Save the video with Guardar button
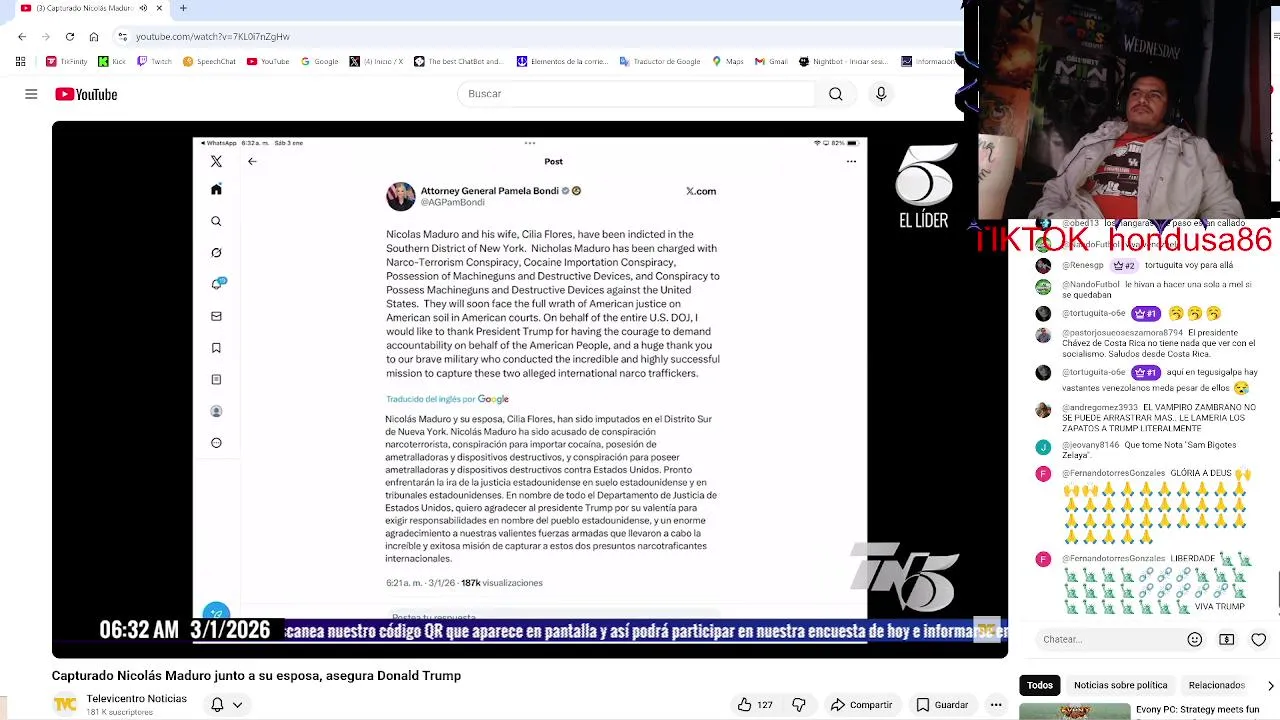Screen dimensions: 1280x720 click(942, 705)
